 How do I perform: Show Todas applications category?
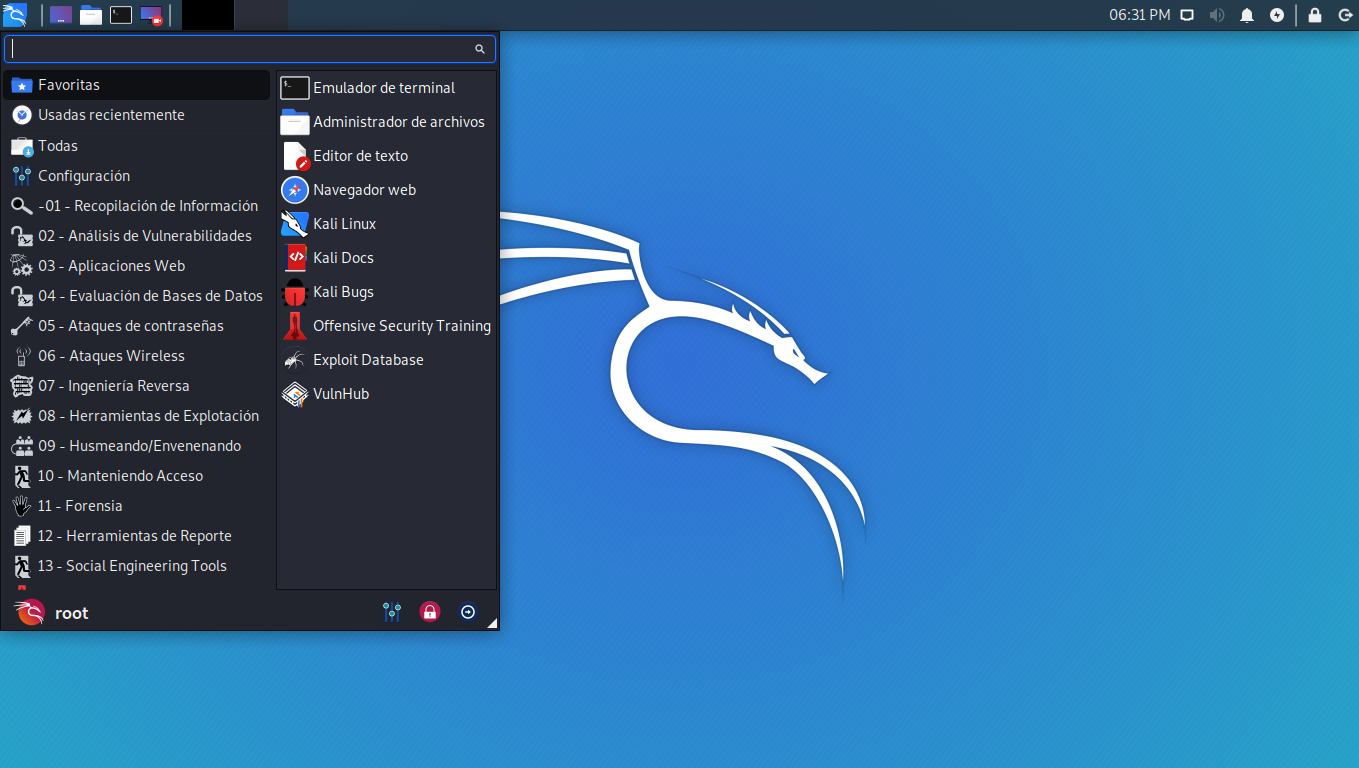click(137, 145)
